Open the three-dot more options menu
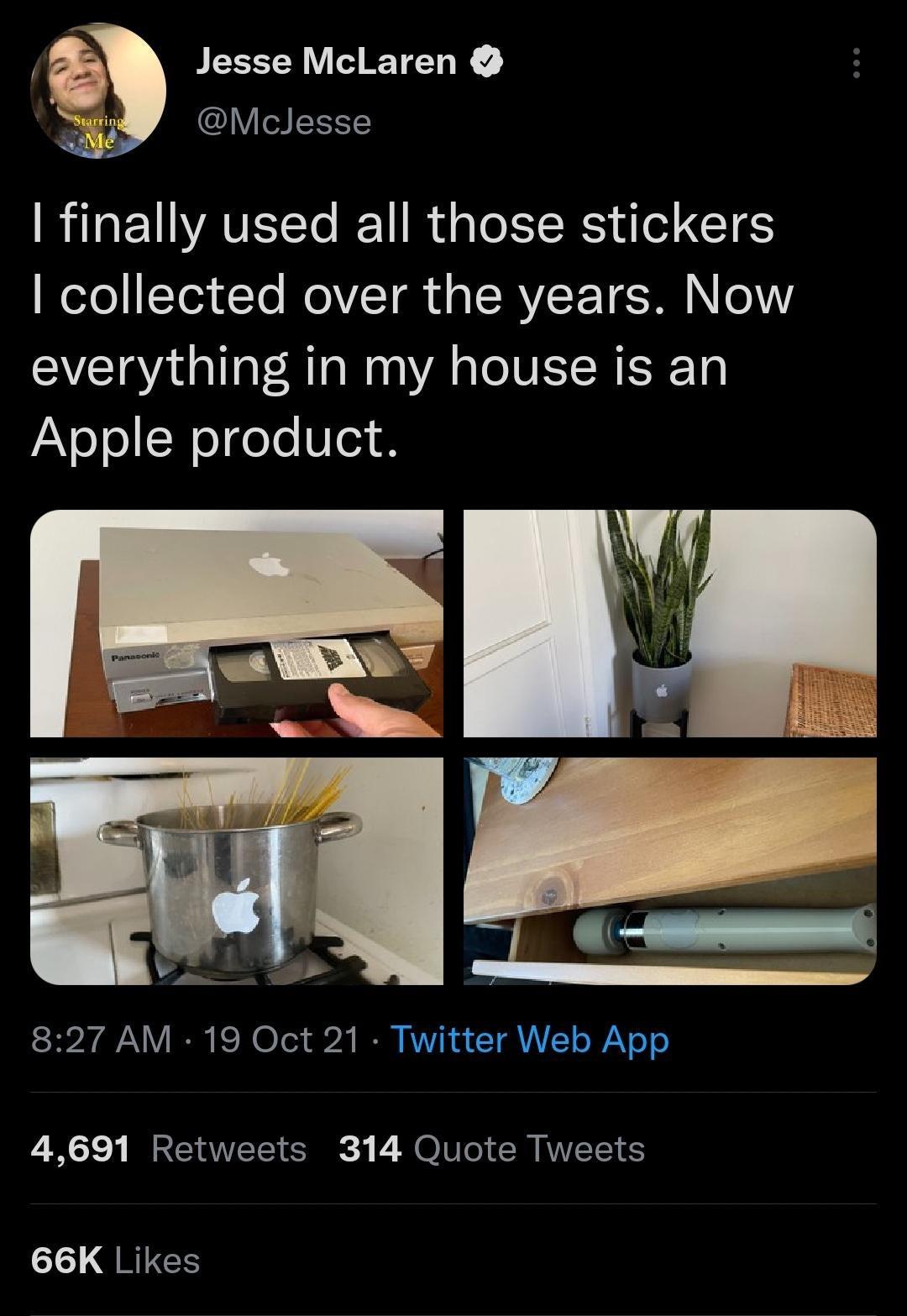Image resolution: width=907 pixels, height=1316 pixels. pos(856,63)
